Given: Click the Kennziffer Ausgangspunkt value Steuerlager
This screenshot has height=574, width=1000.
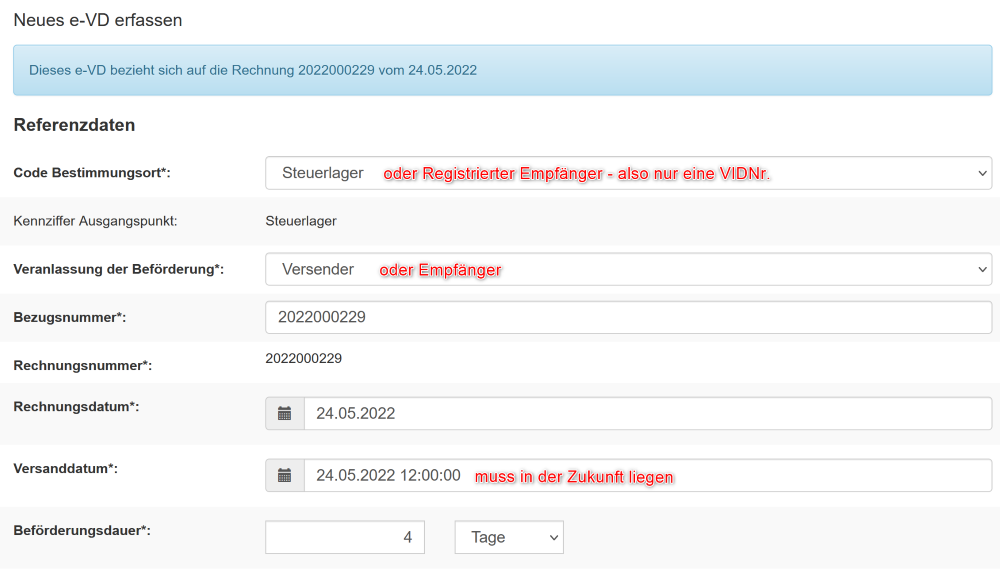Looking at the screenshot, I should coord(300,221).
